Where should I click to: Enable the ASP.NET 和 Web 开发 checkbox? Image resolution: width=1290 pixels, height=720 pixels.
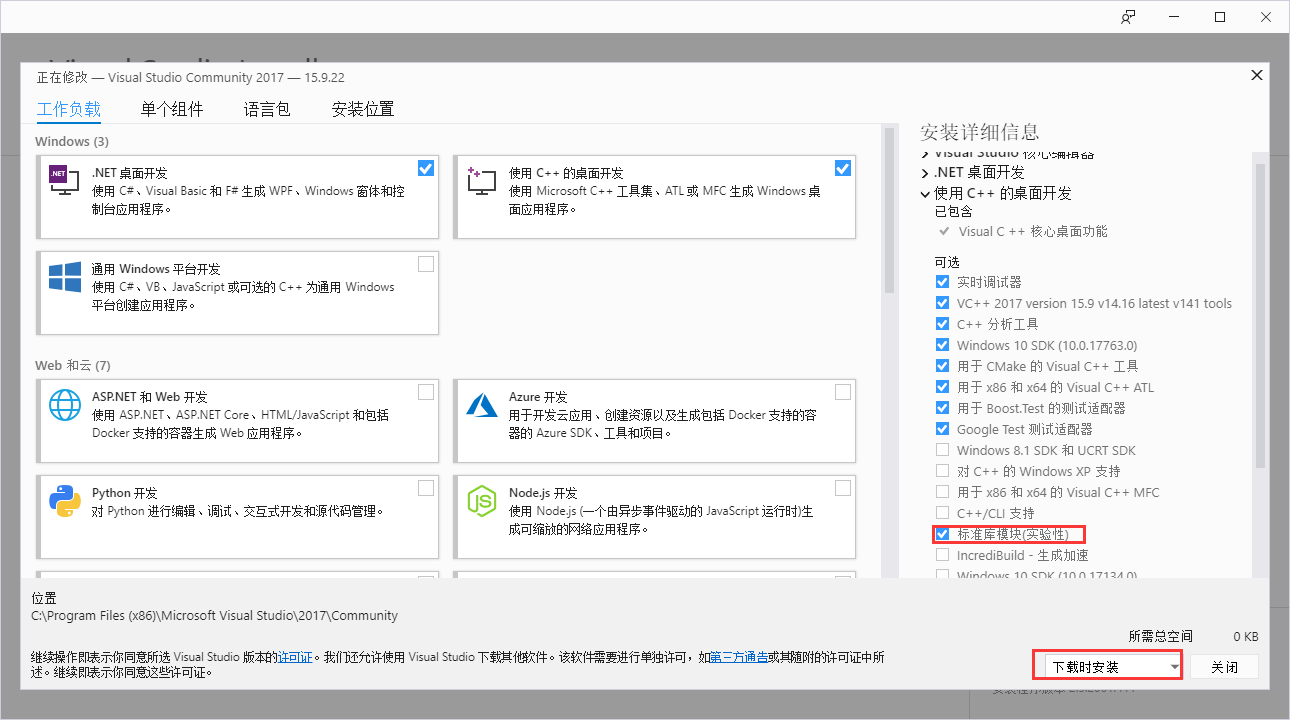click(426, 392)
